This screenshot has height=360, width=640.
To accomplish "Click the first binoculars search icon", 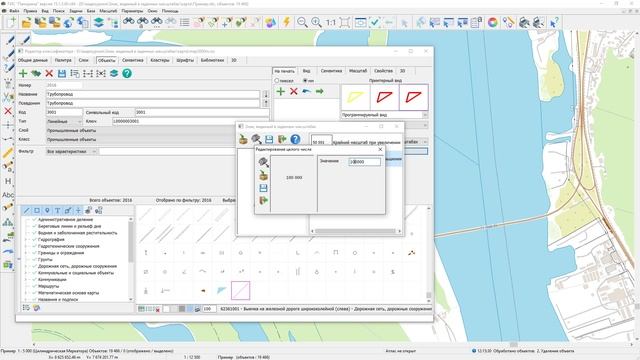I will click(129, 22).
